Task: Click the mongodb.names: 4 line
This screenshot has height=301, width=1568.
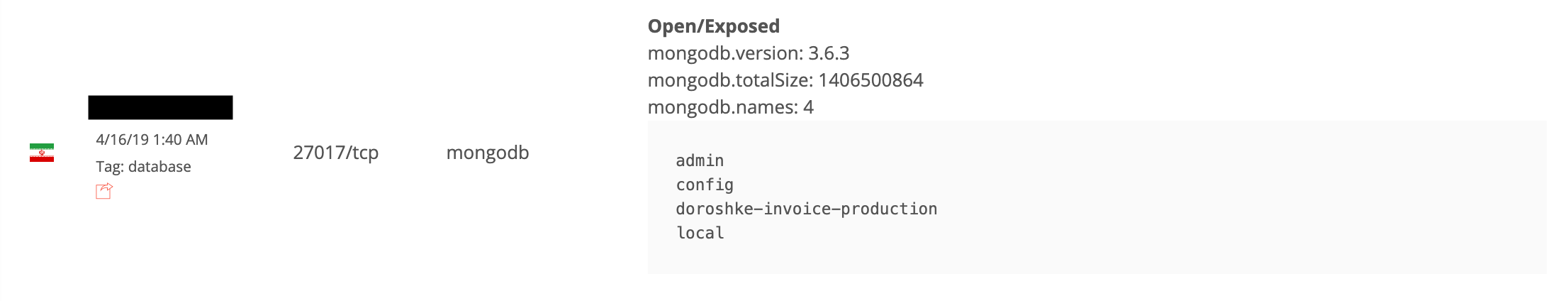Action: point(730,107)
